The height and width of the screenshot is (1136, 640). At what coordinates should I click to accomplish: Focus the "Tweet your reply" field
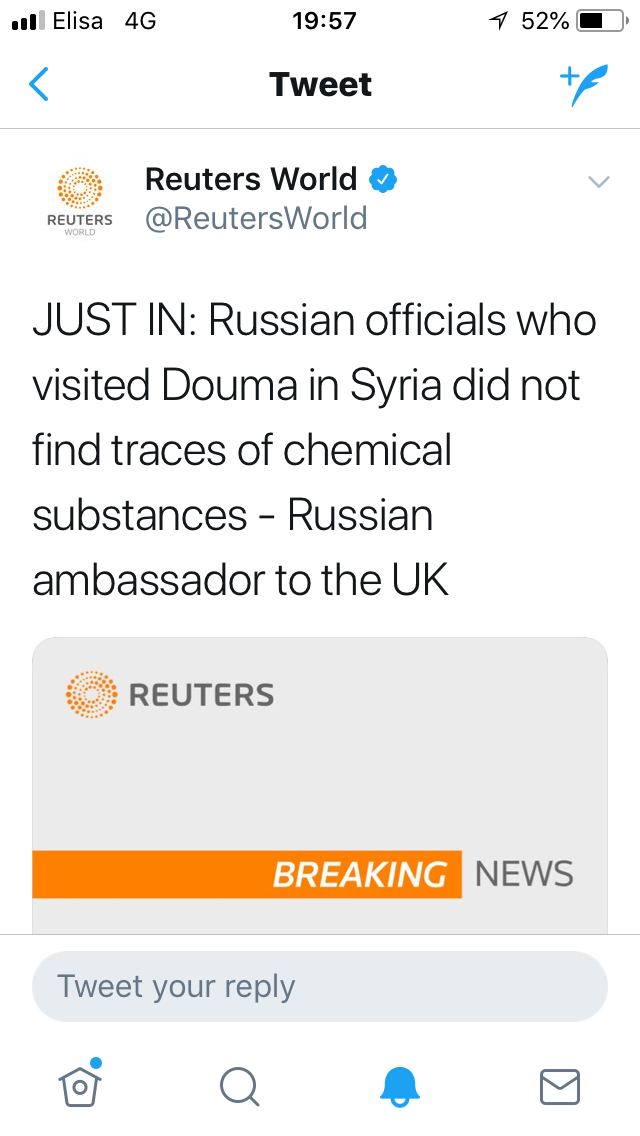click(320, 986)
